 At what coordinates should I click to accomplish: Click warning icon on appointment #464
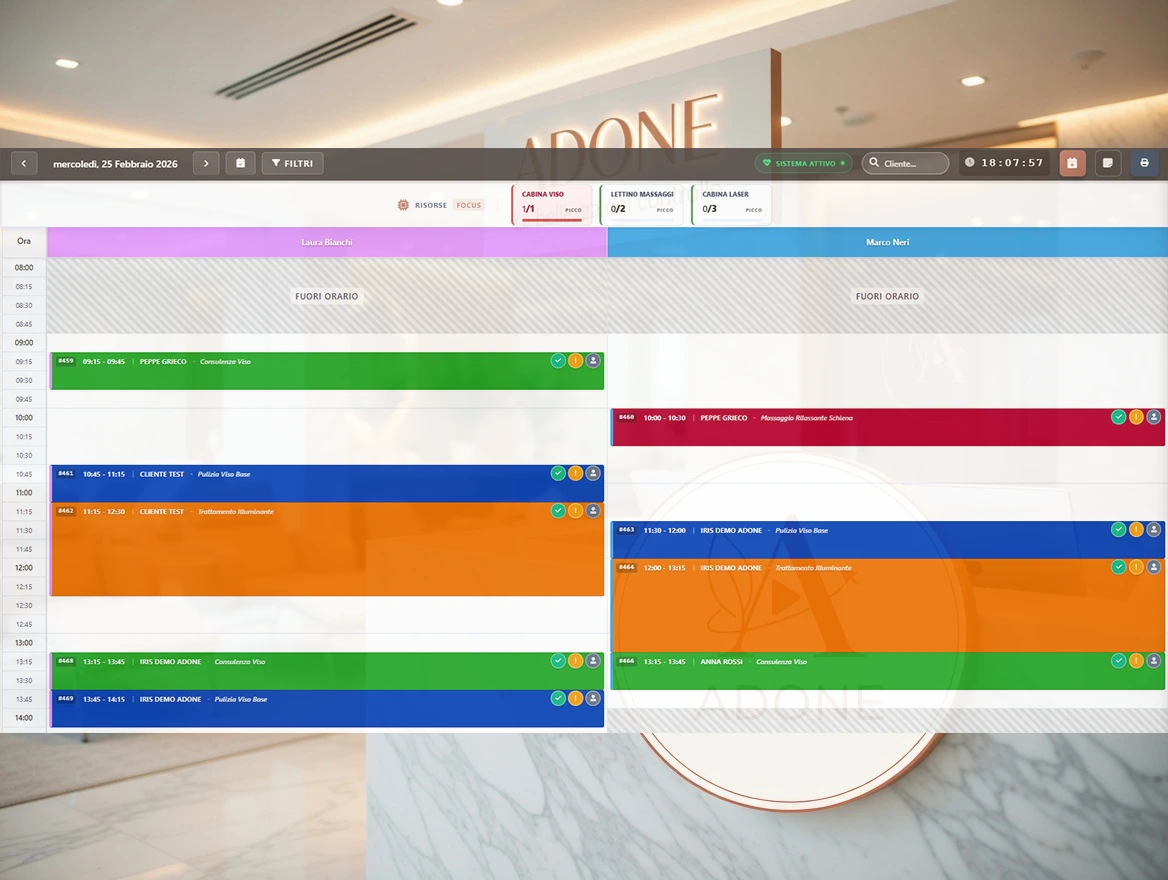click(1136, 567)
